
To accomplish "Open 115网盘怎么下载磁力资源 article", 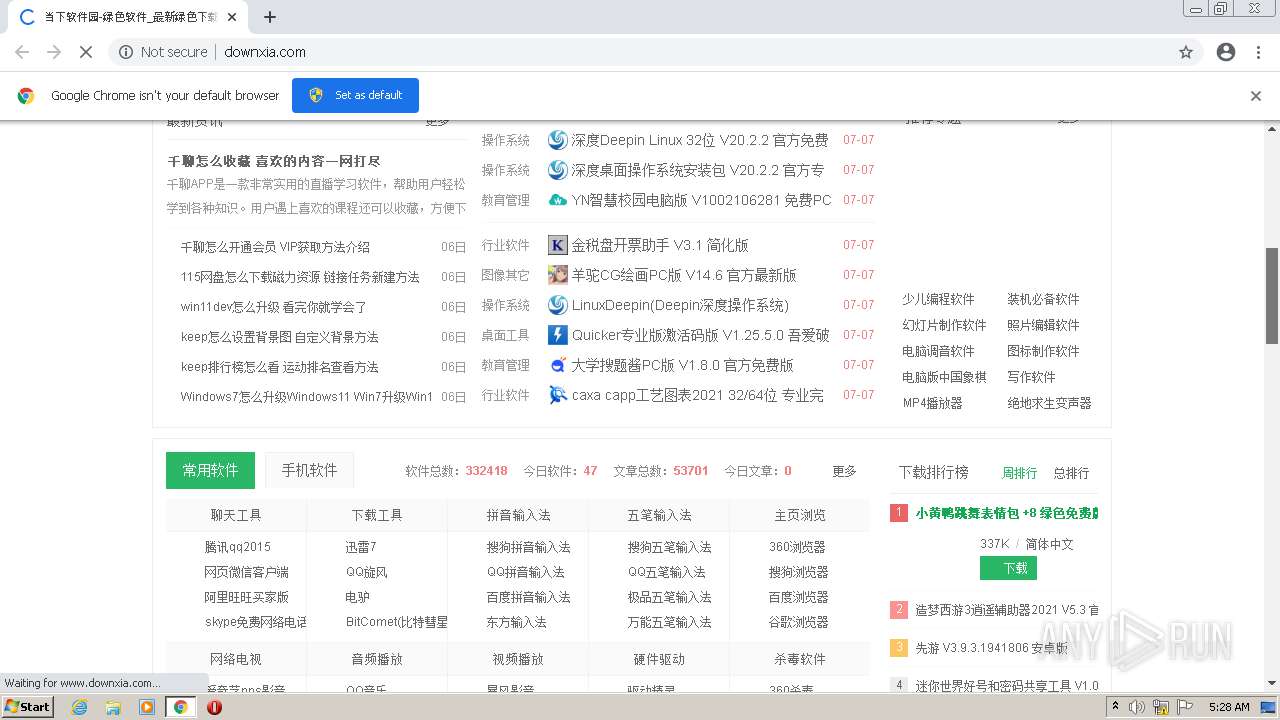I will click(300, 277).
